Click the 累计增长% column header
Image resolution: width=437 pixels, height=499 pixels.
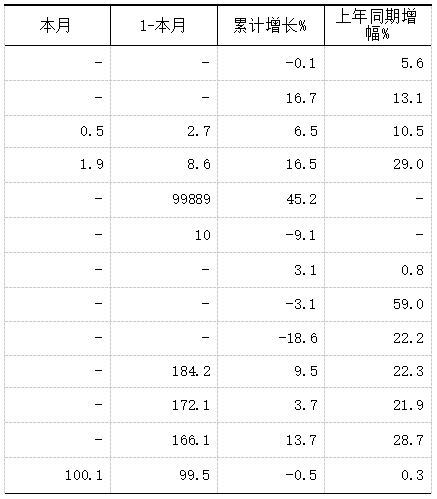click(x=271, y=25)
